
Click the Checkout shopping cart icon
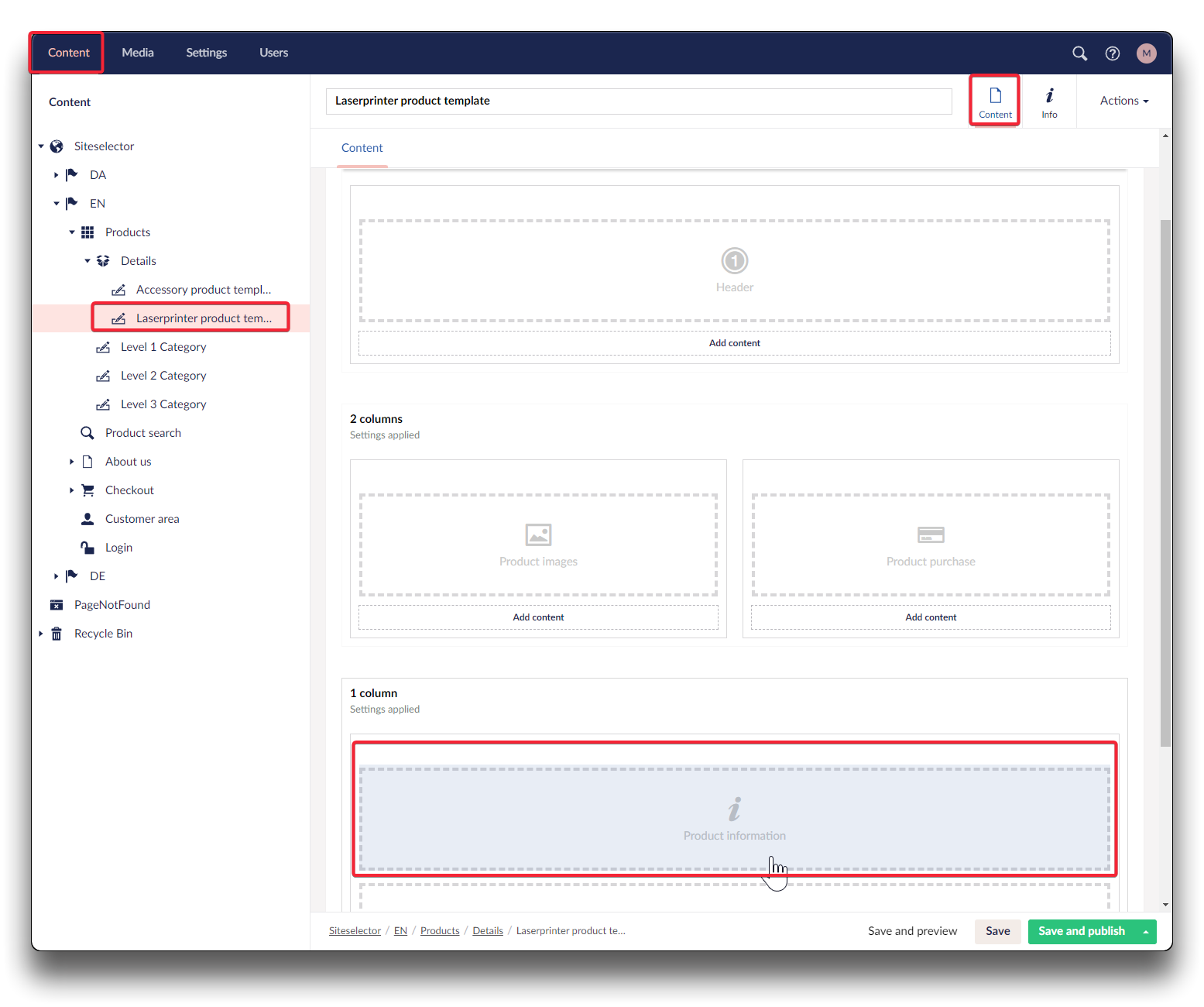point(87,490)
